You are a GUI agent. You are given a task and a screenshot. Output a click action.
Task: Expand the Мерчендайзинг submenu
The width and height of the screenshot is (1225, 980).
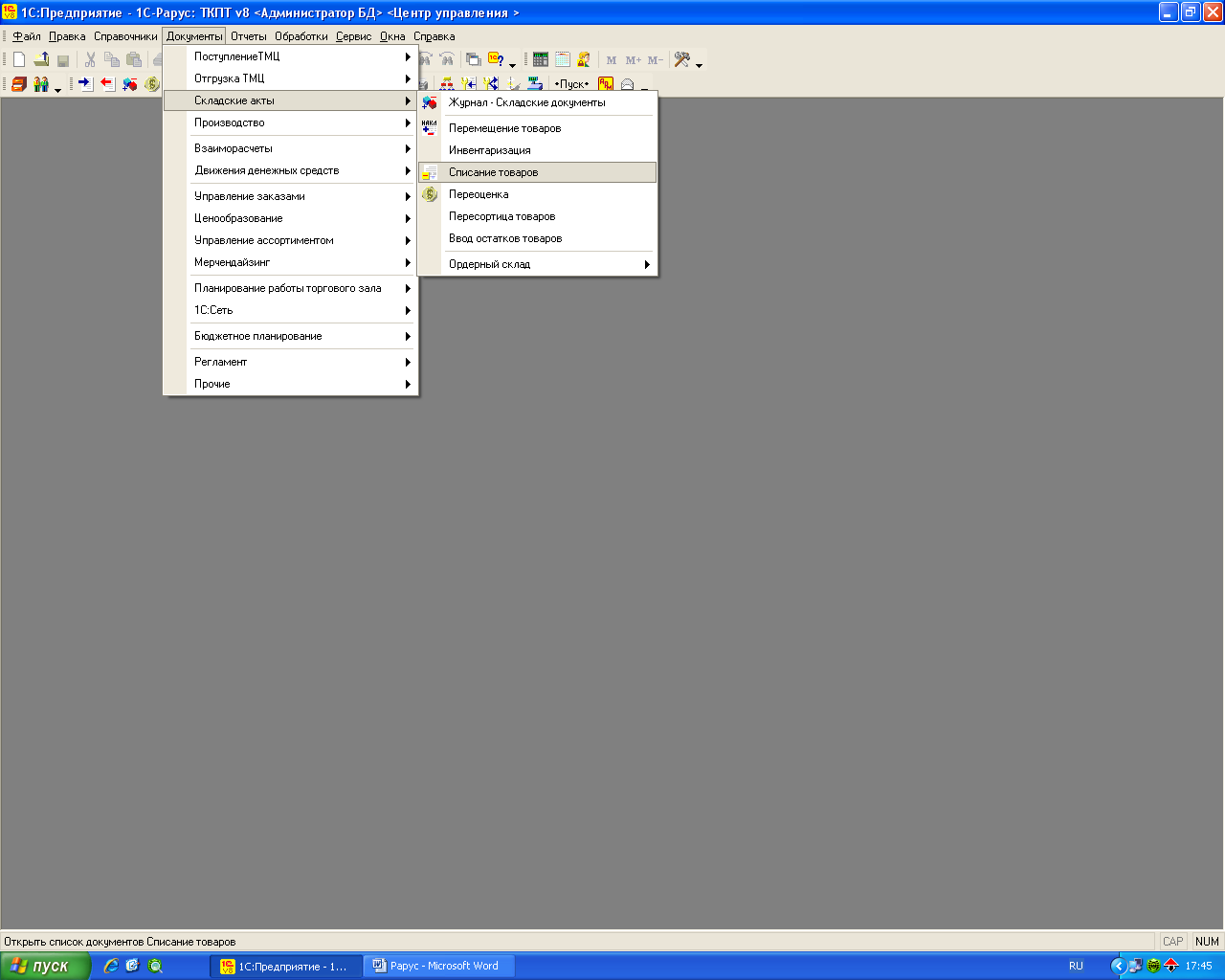(291, 262)
